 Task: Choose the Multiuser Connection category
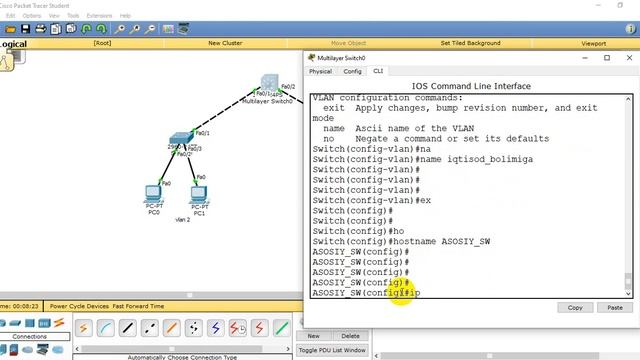click(x=58, y=350)
